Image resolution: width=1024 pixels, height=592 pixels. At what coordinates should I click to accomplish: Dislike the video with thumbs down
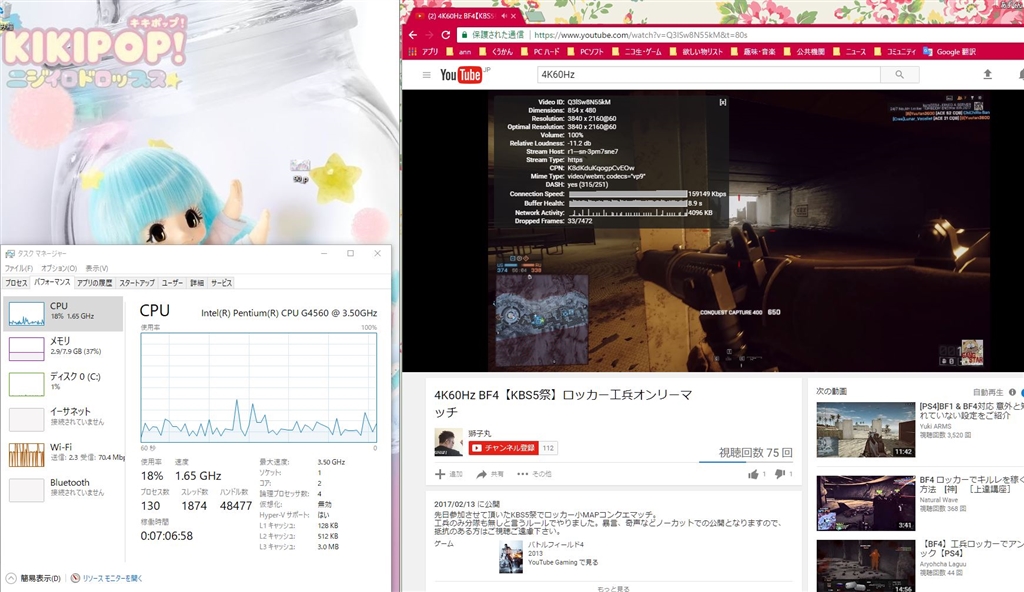click(780, 474)
